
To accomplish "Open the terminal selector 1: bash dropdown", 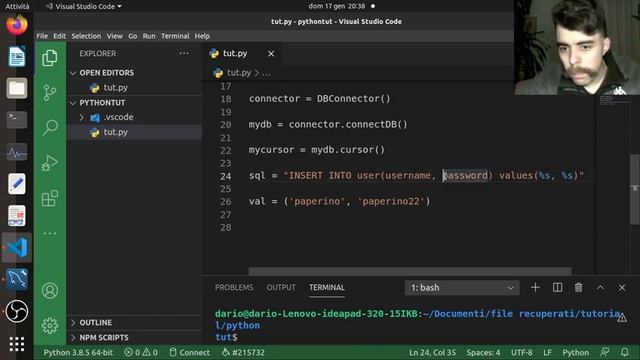I will (x=462, y=288).
